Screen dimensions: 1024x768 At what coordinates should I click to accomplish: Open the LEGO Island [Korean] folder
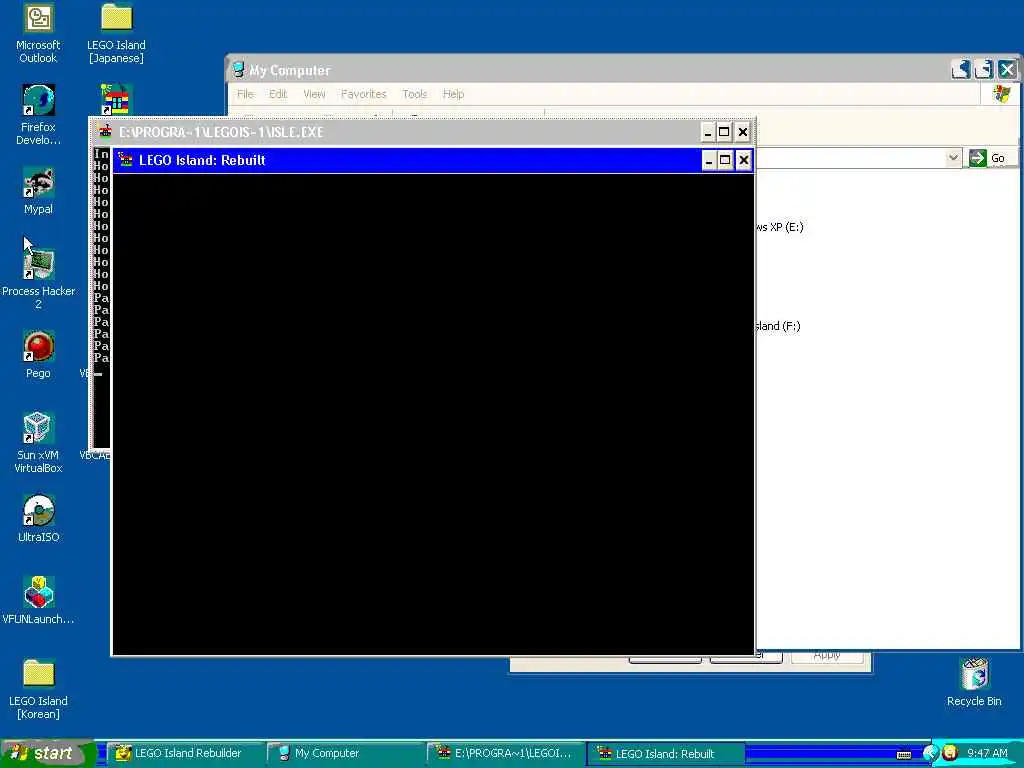point(38,689)
